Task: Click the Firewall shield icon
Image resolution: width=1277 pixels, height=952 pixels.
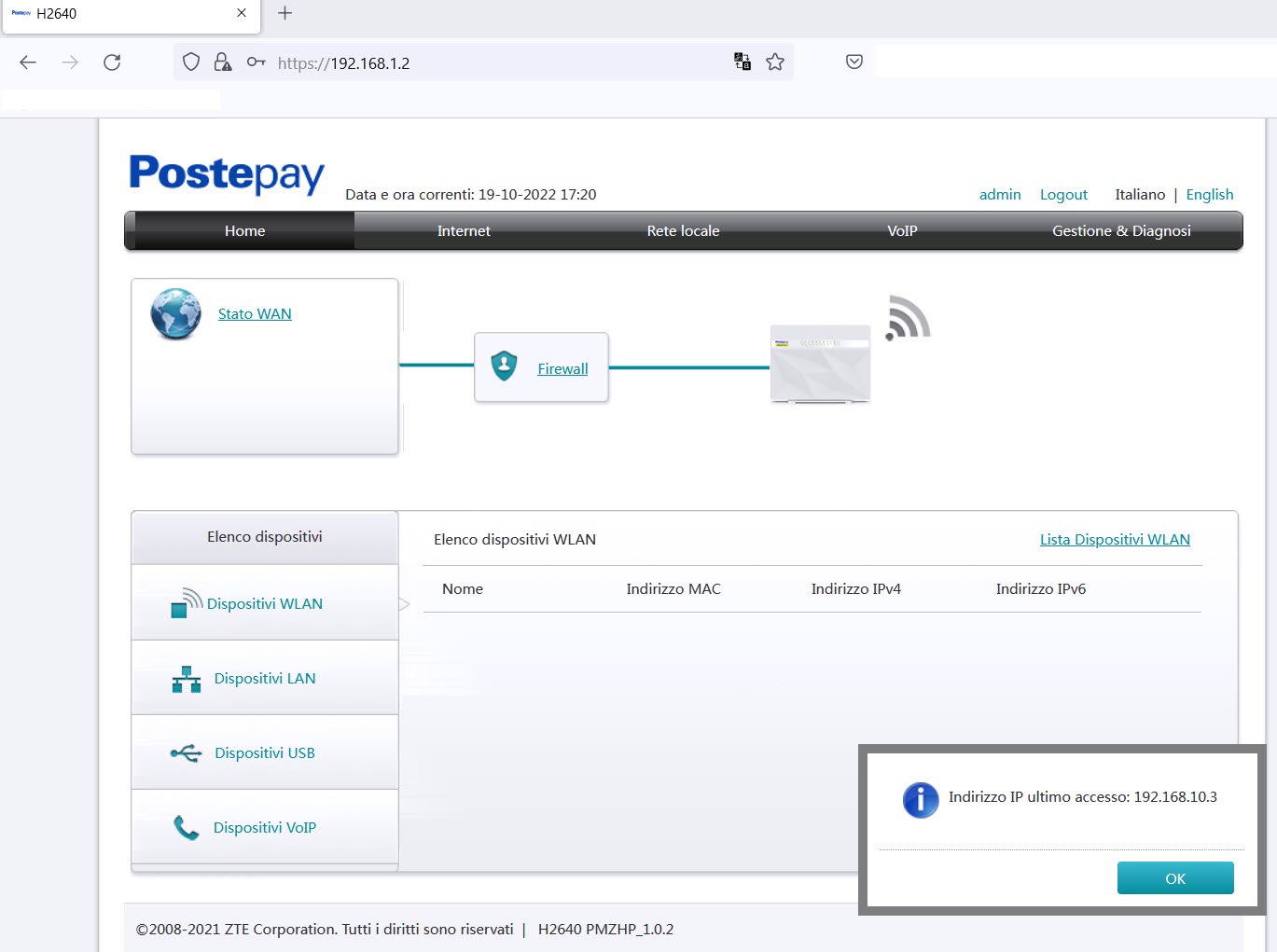Action: (504, 366)
